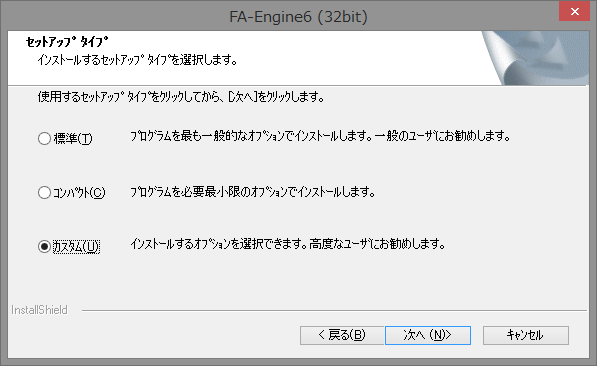This screenshot has width=597, height=366.
Task: Click the 必要最小限 description for compact install
Action: coord(252,192)
